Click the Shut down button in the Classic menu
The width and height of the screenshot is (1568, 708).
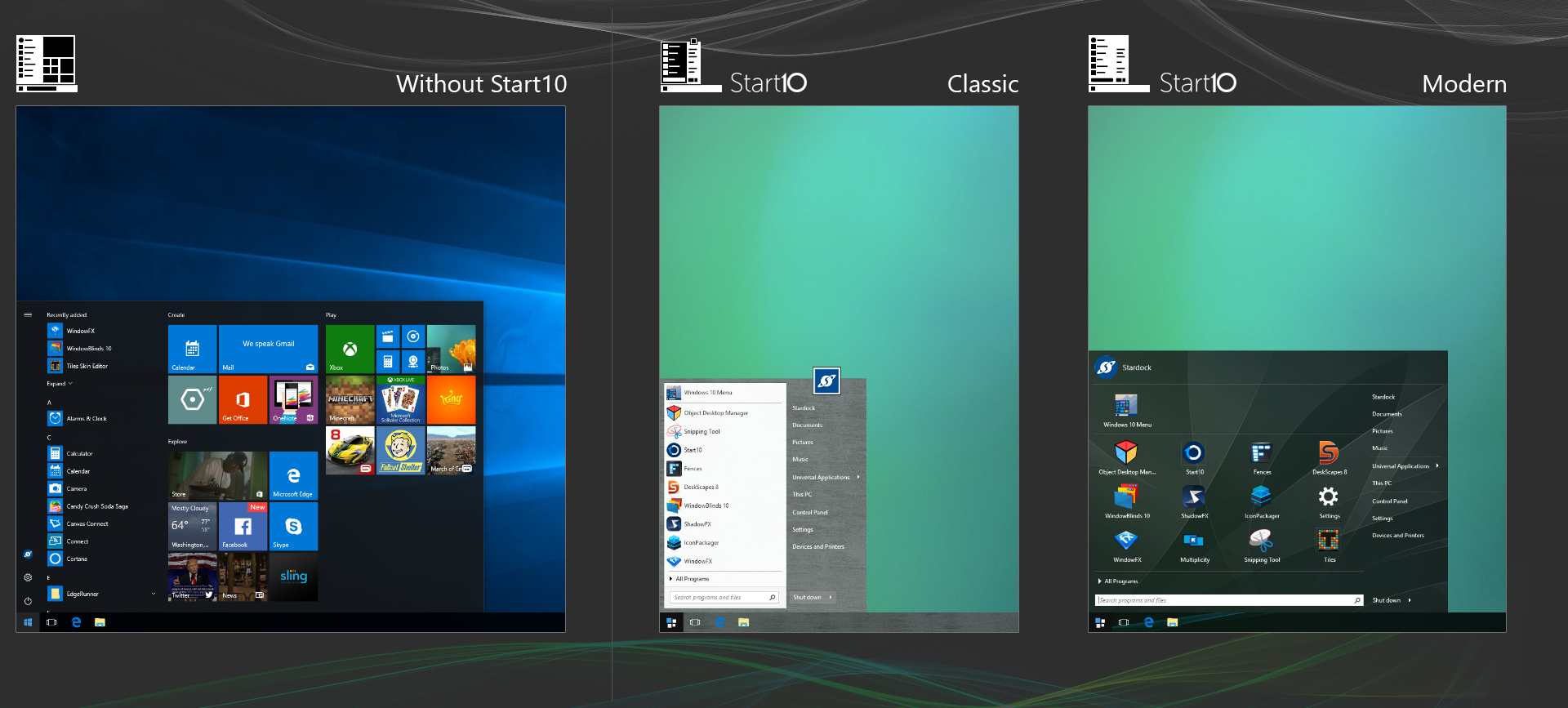tap(807, 598)
